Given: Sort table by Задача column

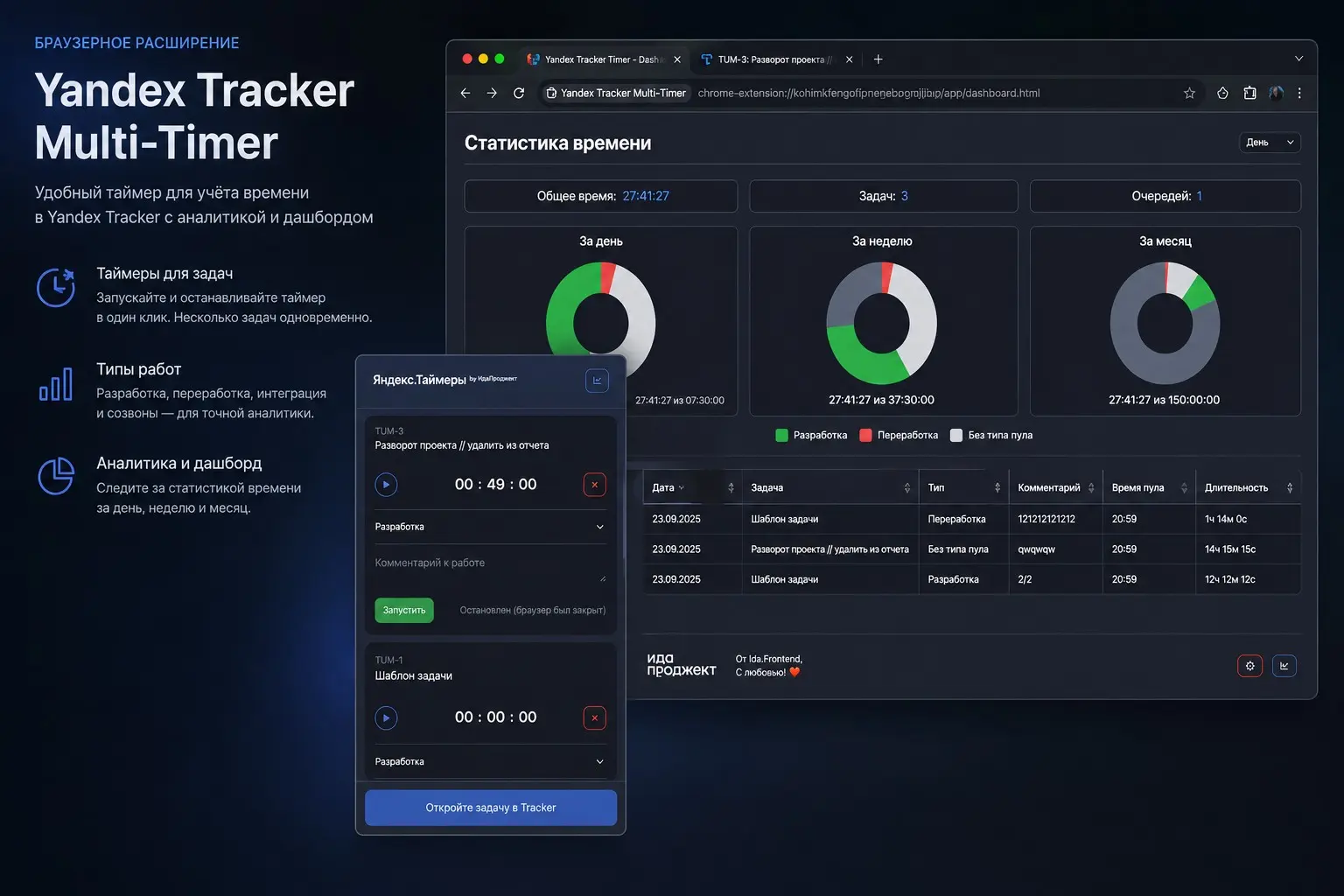Looking at the screenshot, I should [907, 487].
